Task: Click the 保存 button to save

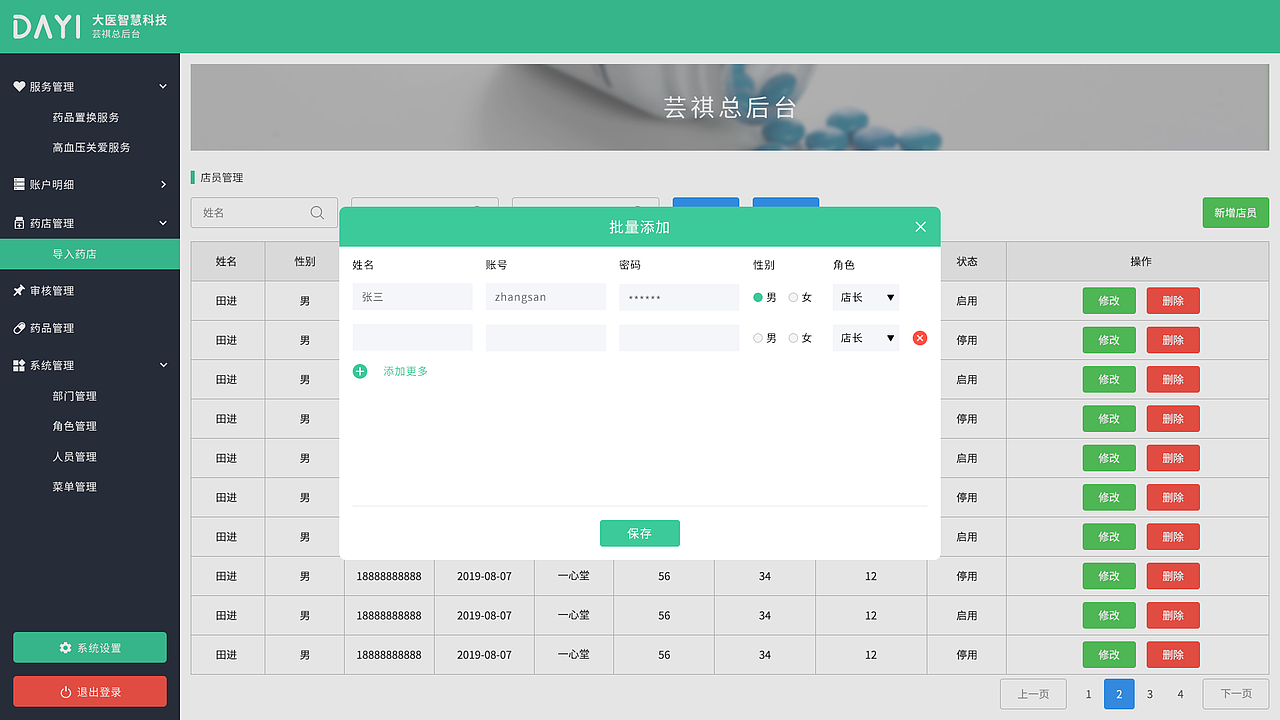Action: (x=639, y=533)
